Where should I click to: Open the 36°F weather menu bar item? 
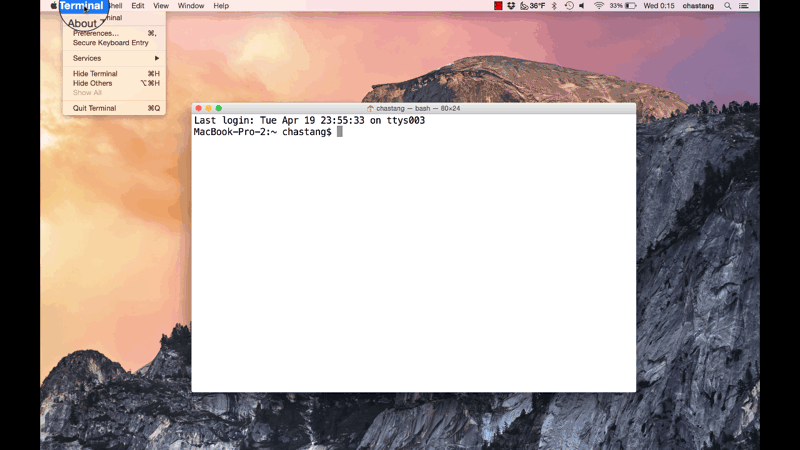click(533, 6)
